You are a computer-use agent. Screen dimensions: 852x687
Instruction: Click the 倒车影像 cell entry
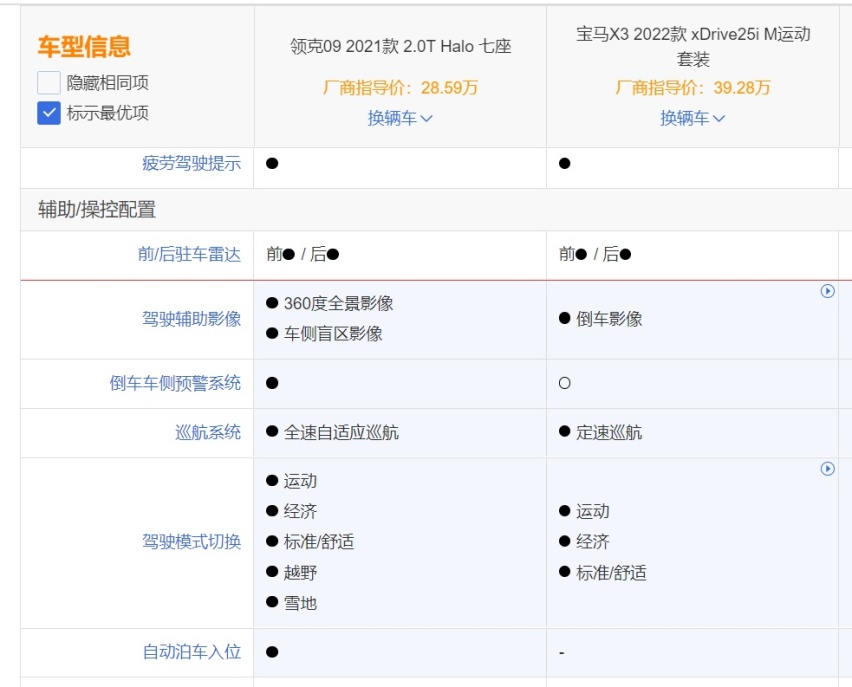(x=600, y=318)
